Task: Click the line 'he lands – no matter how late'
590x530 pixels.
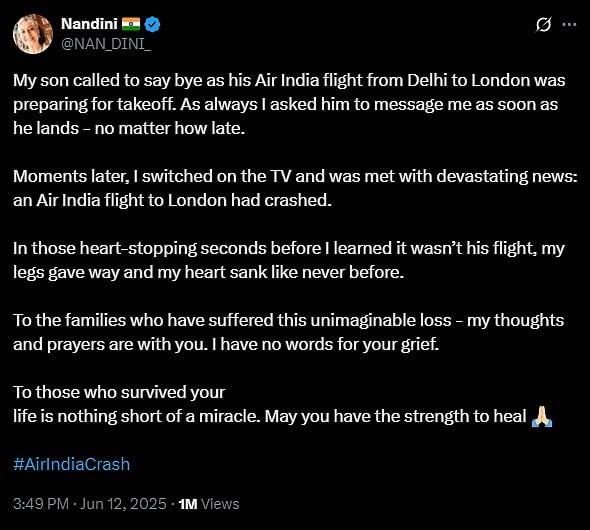Action: click(129, 129)
